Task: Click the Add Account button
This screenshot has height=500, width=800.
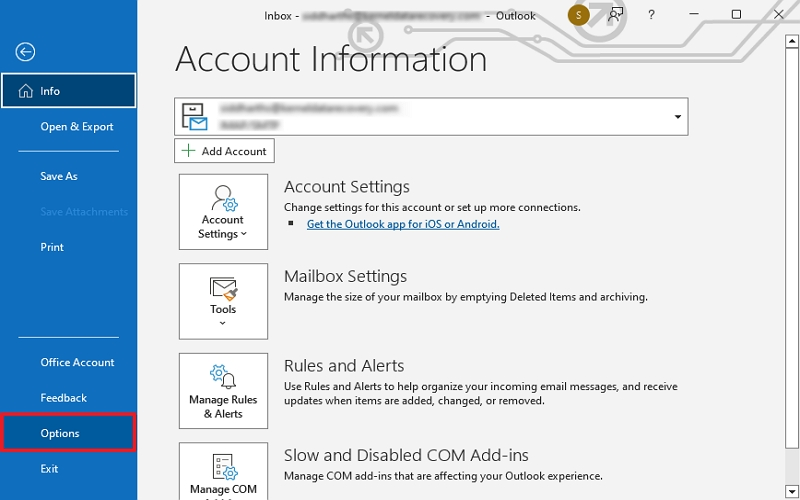Action: [x=224, y=151]
